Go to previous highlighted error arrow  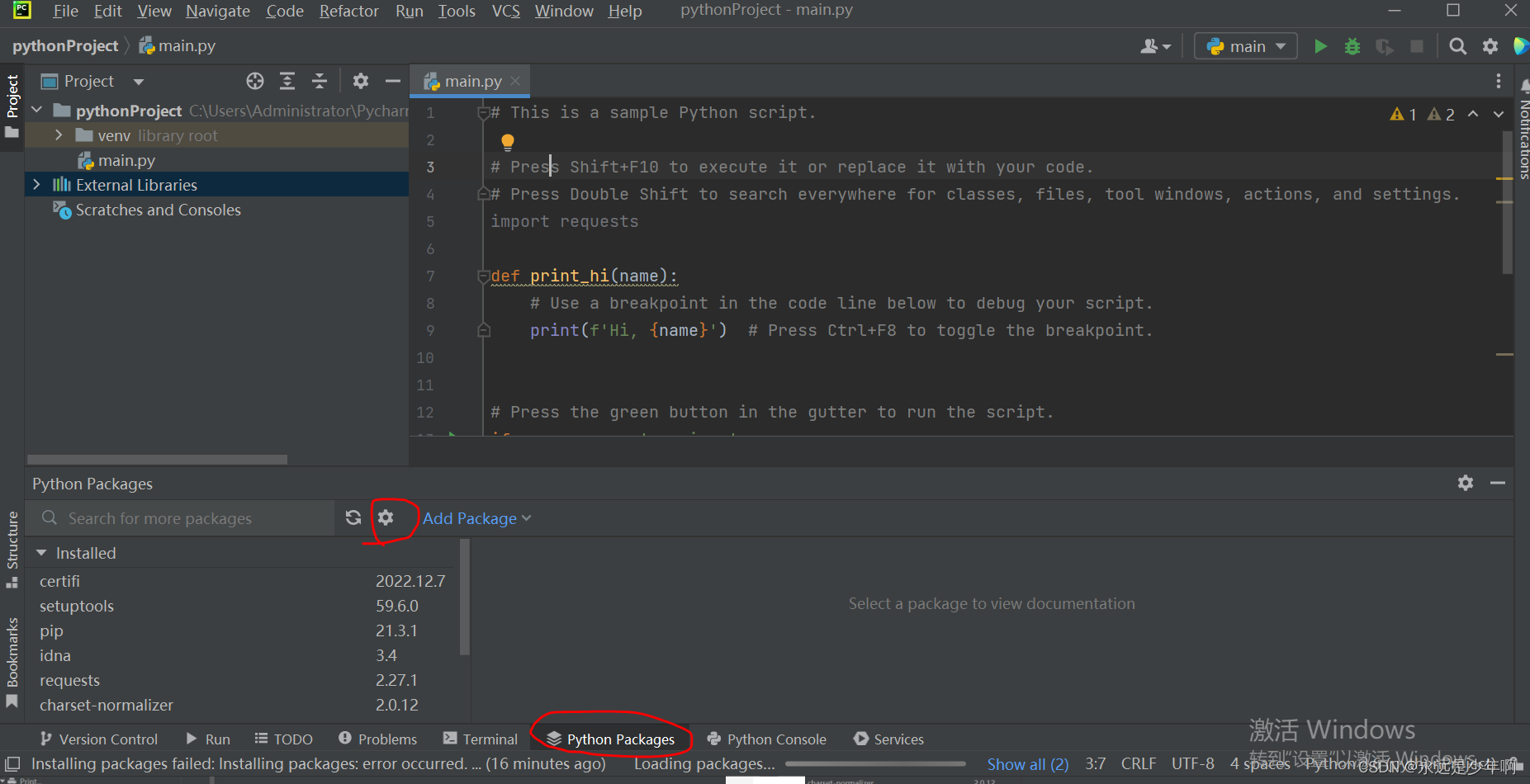point(1473,114)
